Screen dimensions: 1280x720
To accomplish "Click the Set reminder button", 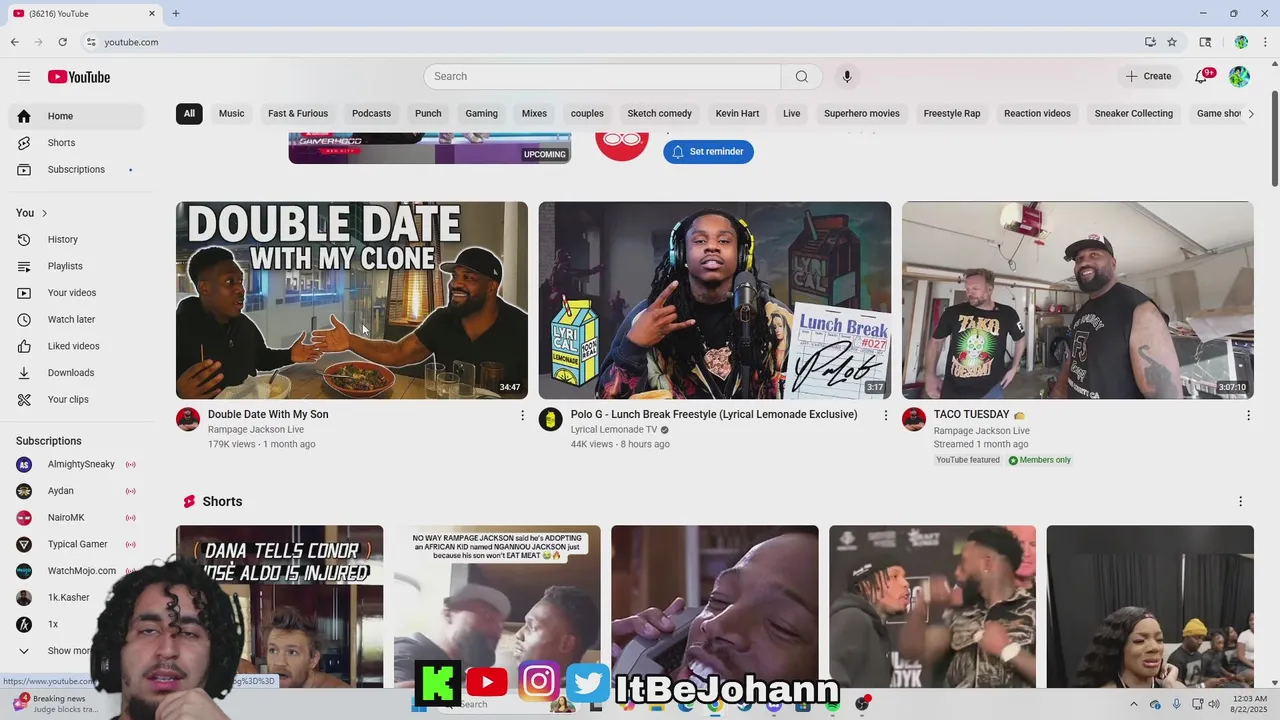I will [708, 152].
